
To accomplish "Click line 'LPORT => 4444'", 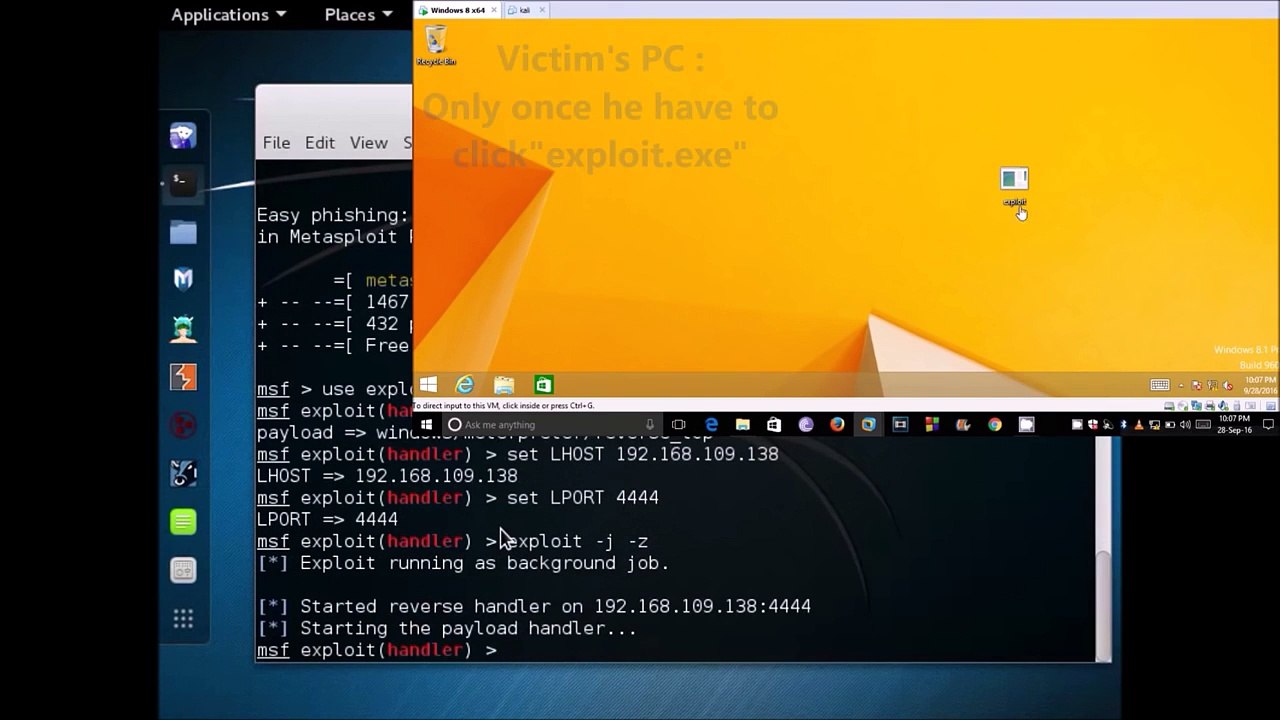I will click(327, 519).
